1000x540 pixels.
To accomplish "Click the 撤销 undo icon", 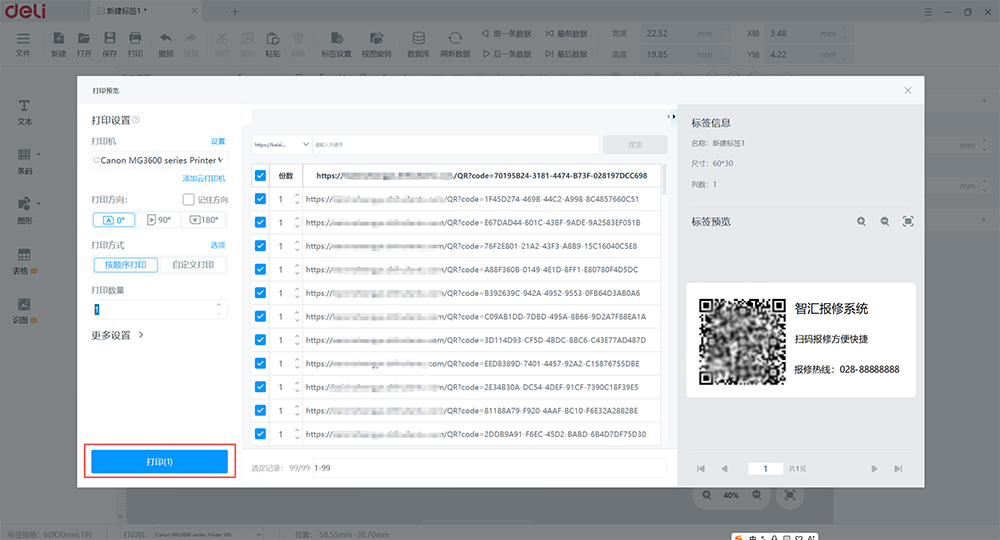I will tap(166, 44).
